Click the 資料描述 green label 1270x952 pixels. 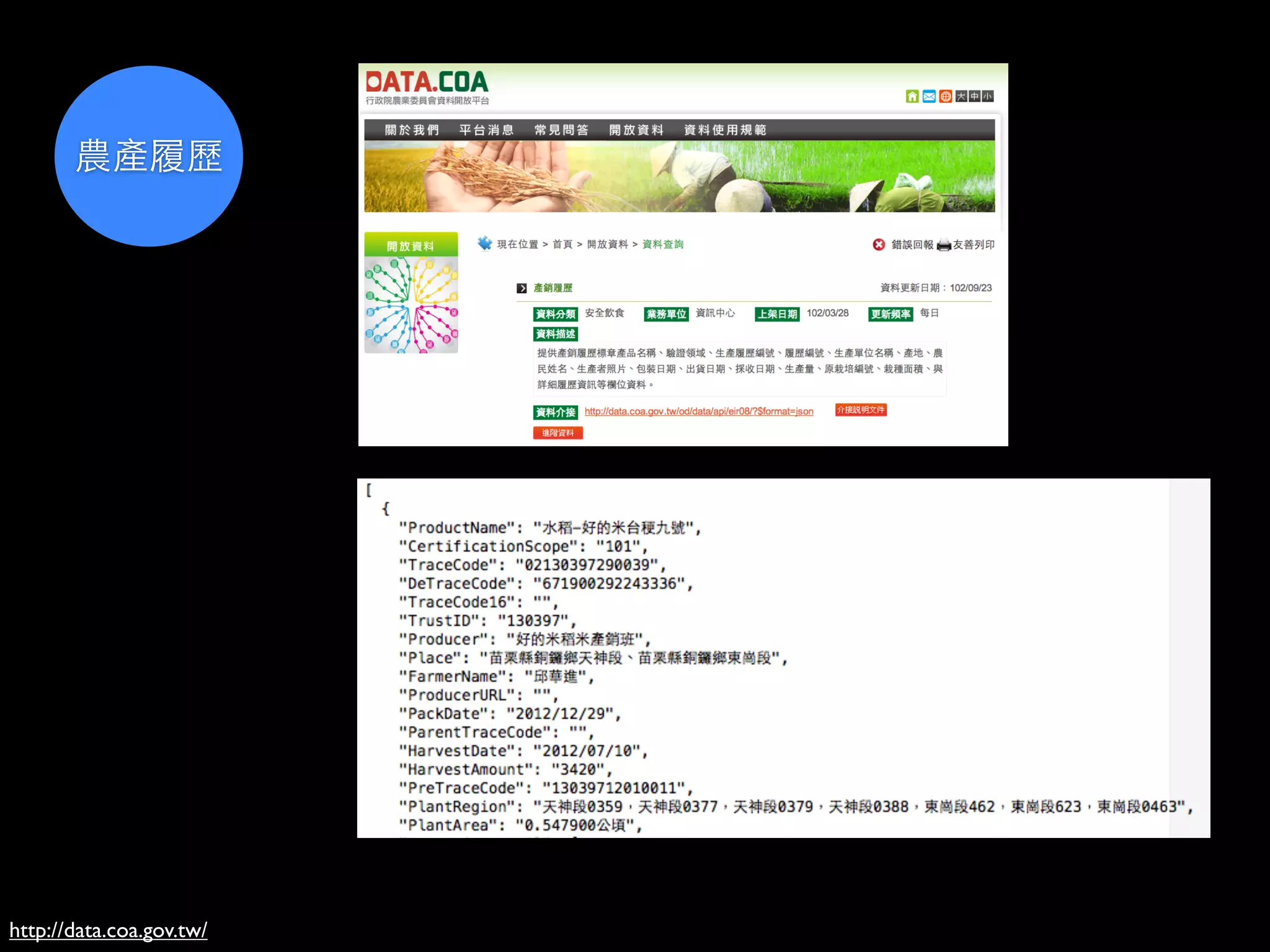(x=556, y=334)
